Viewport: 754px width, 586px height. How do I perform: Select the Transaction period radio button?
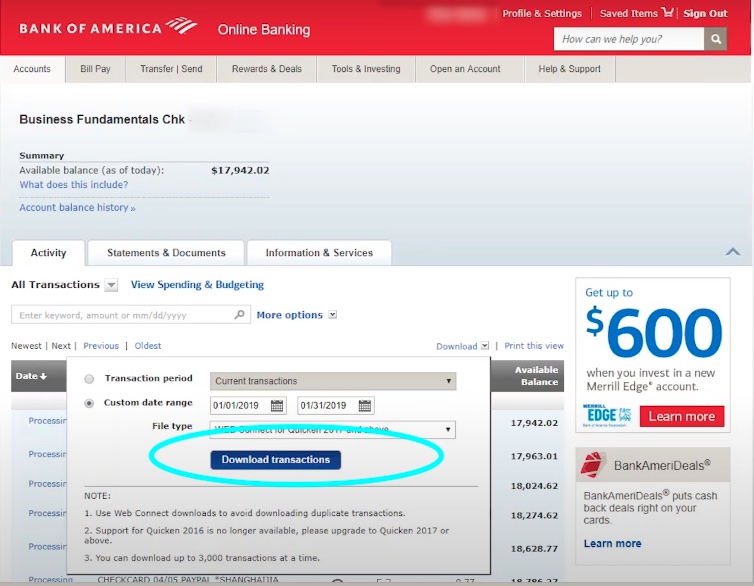pyautogui.click(x=89, y=379)
